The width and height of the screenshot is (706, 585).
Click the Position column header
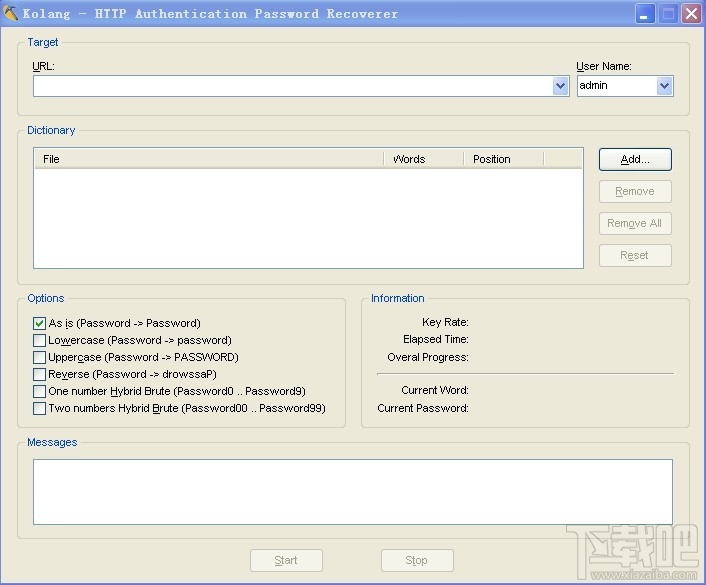(503, 159)
